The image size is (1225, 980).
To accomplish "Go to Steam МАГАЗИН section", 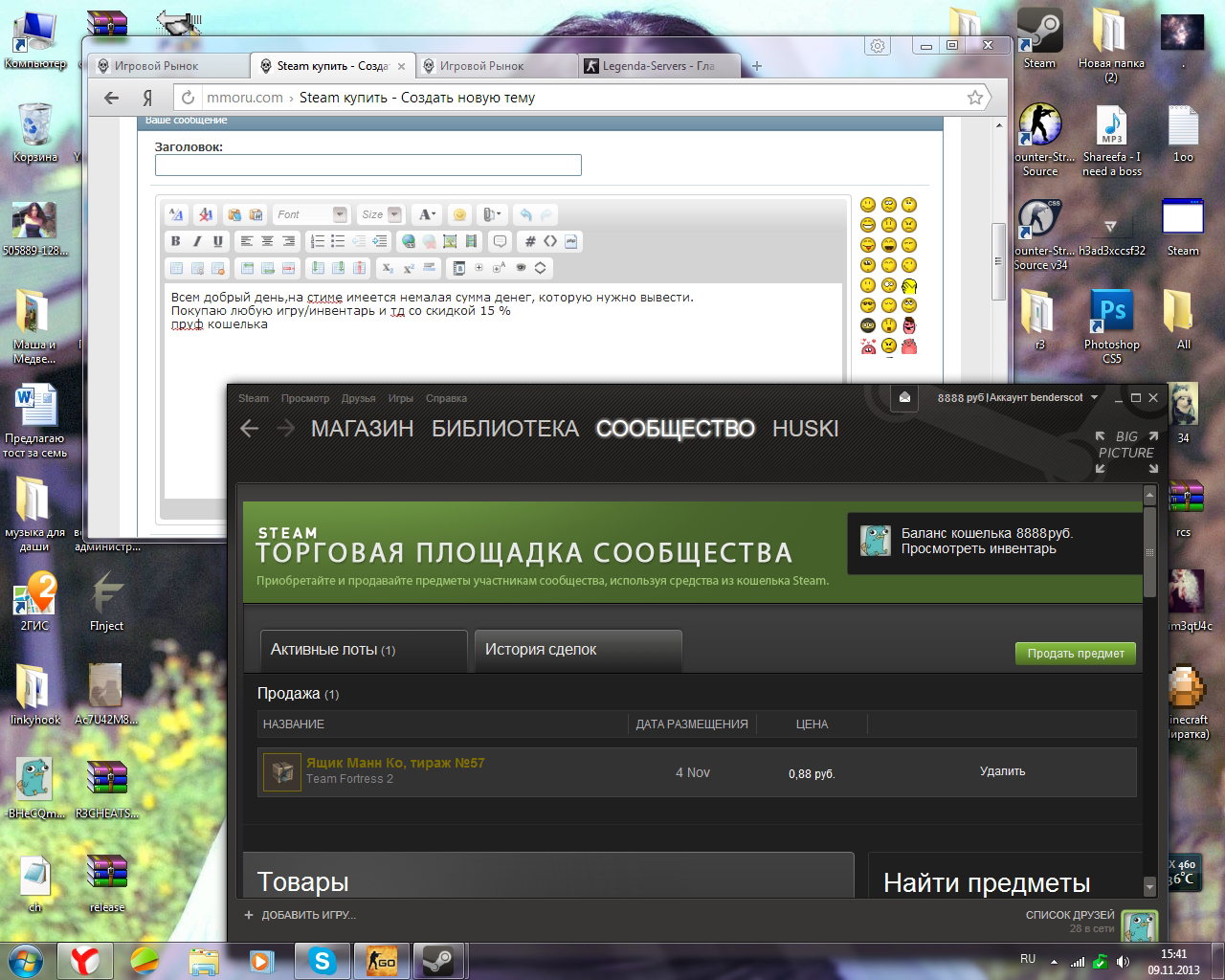I will pos(363,429).
